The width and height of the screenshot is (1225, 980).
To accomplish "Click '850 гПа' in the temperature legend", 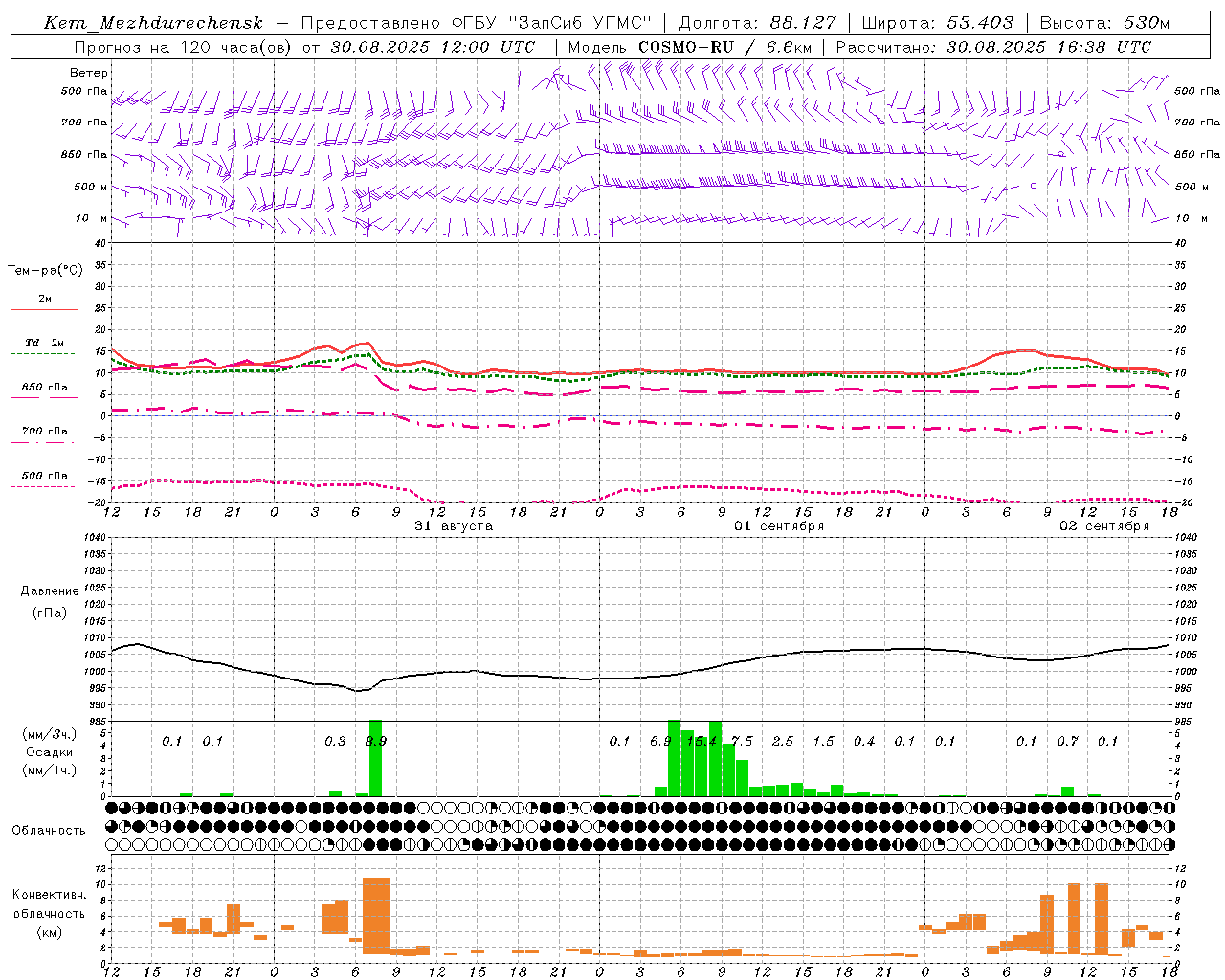I will [x=45, y=388].
